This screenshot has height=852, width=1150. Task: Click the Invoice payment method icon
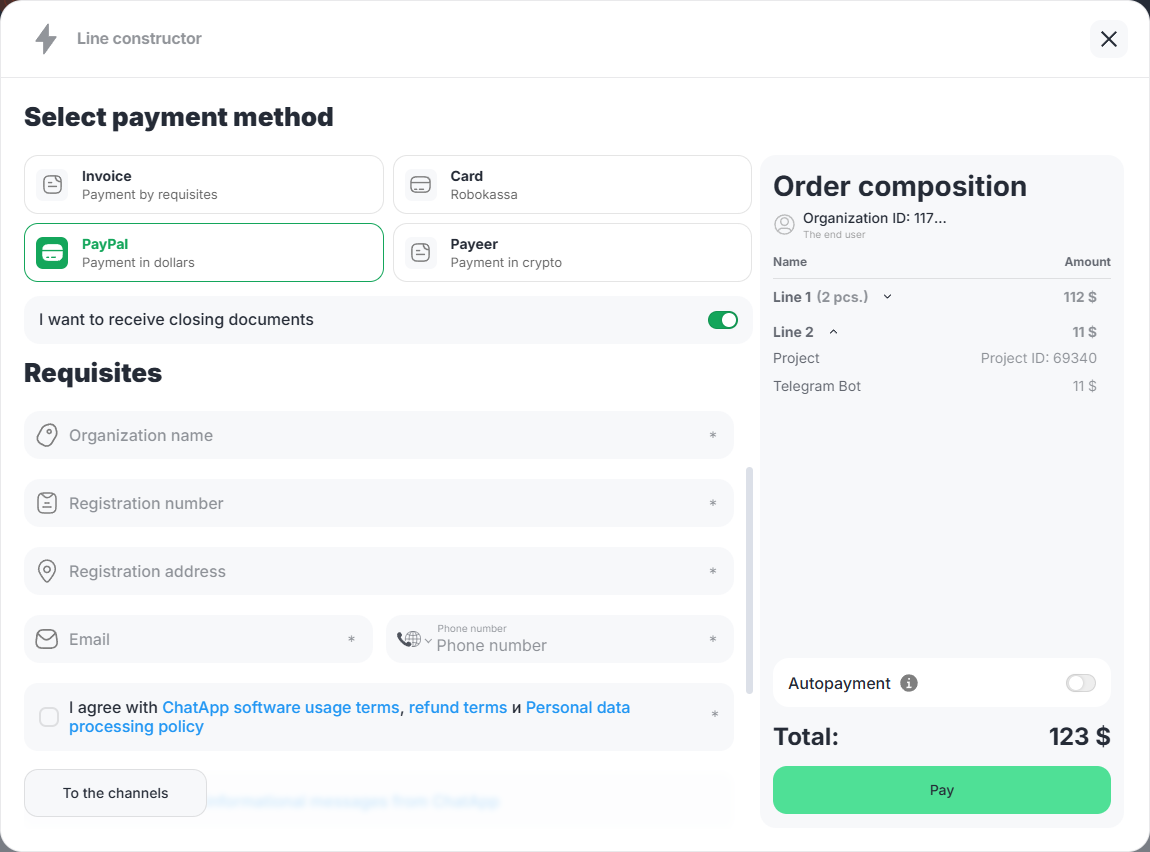pos(52,185)
